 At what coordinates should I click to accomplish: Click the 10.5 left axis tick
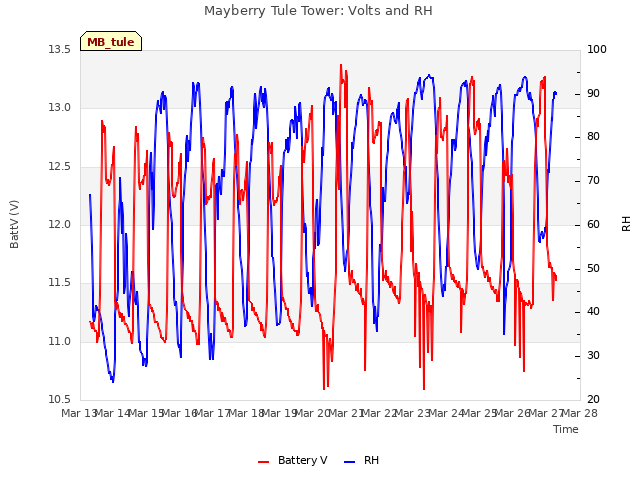[x=60, y=399]
